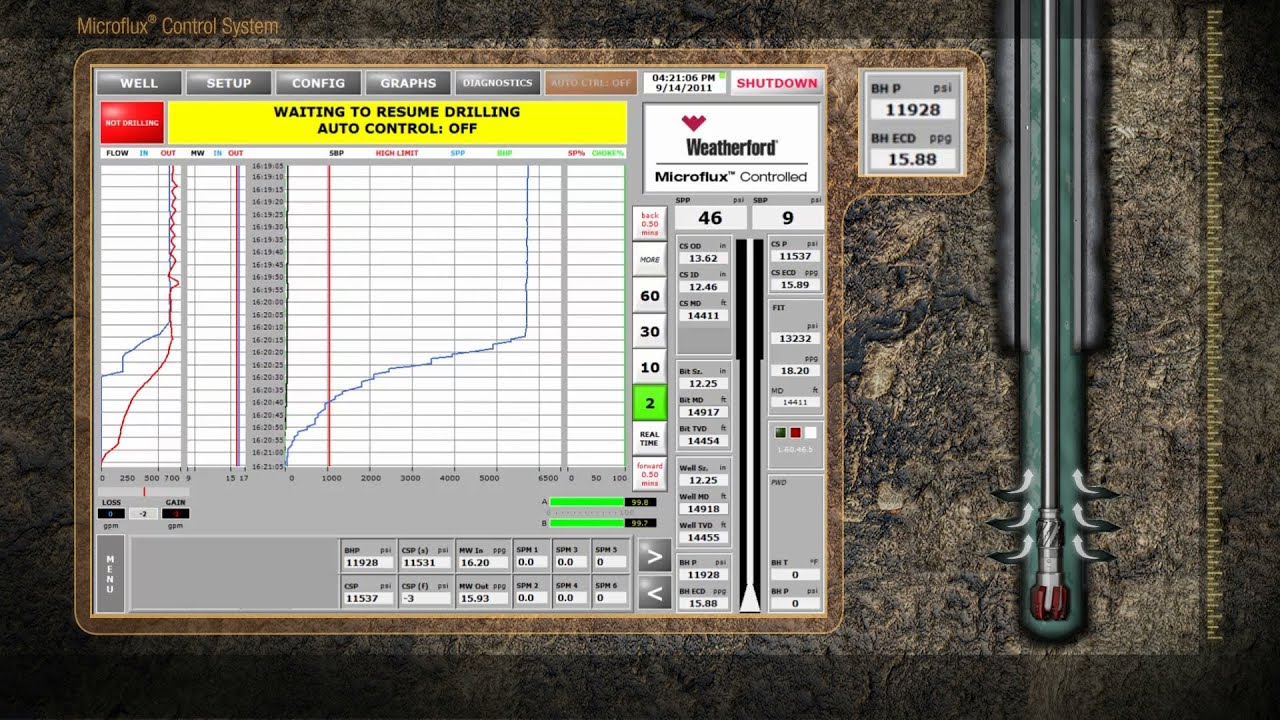The width and height of the screenshot is (1280, 720).
Task: Click the choke A green bar
Action: click(x=587, y=502)
